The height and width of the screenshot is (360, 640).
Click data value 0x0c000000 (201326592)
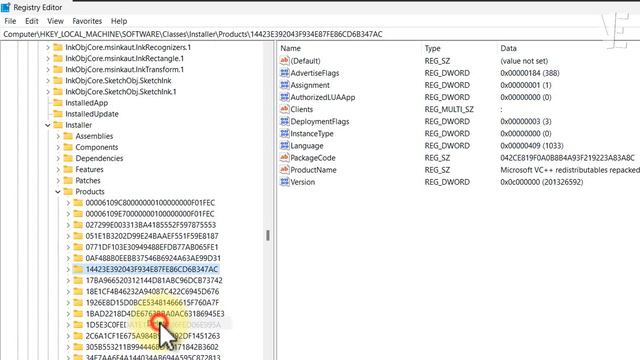click(x=542, y=182)
